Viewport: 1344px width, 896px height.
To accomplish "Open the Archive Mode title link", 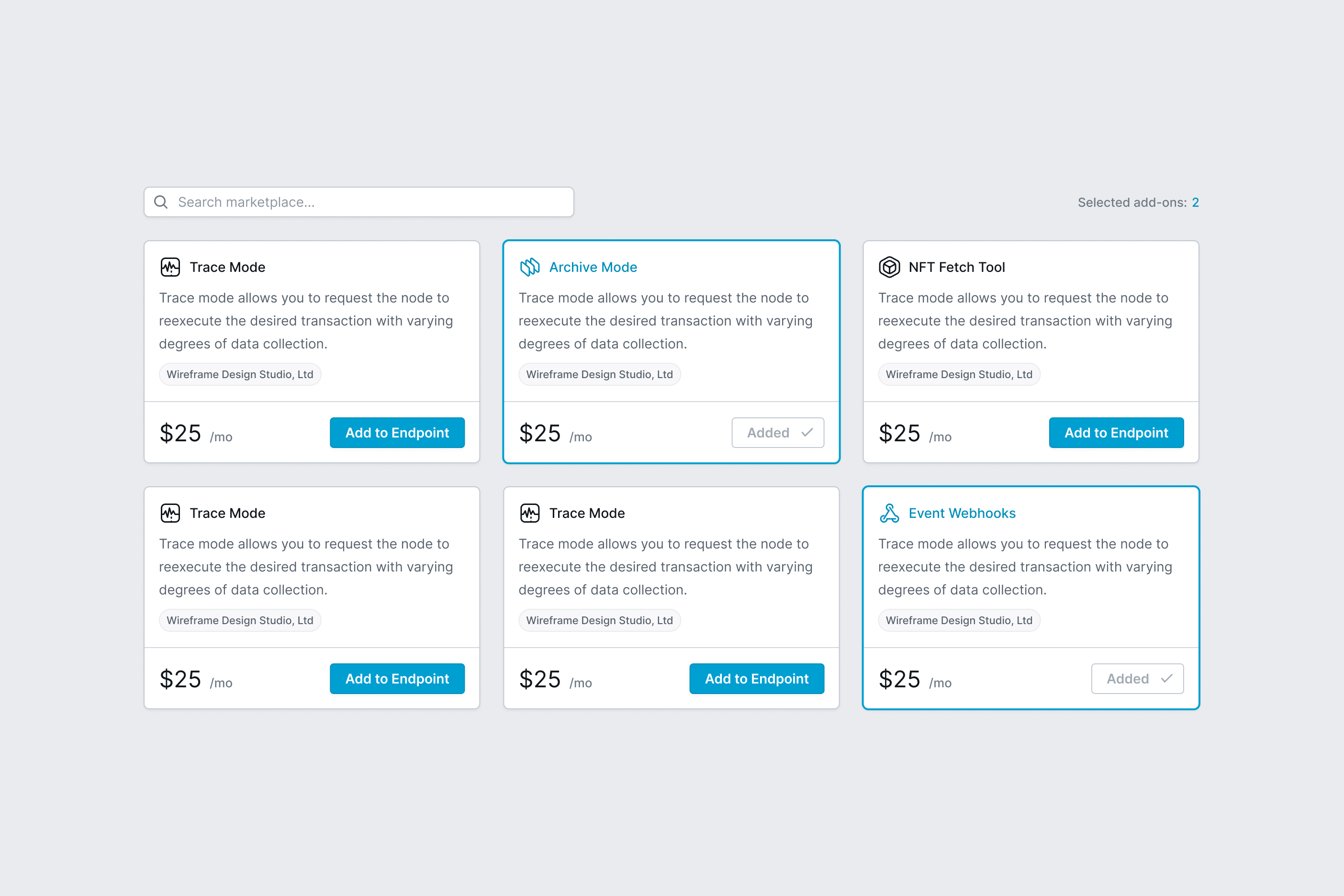I will (593, 267).
